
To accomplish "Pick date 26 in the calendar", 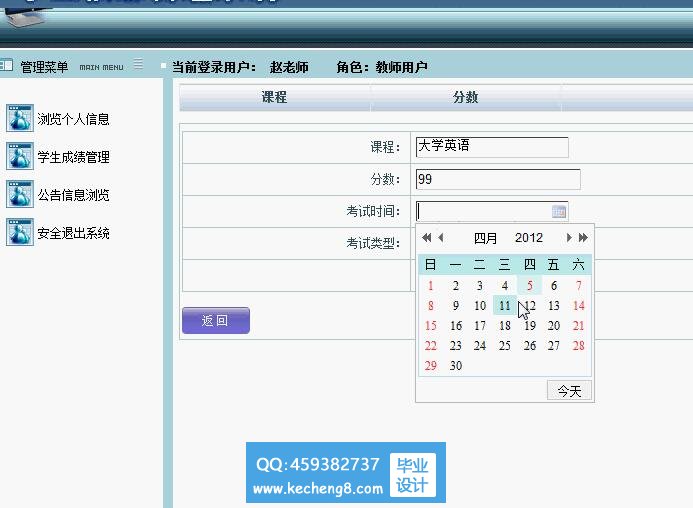I will [x=529, y=346].
